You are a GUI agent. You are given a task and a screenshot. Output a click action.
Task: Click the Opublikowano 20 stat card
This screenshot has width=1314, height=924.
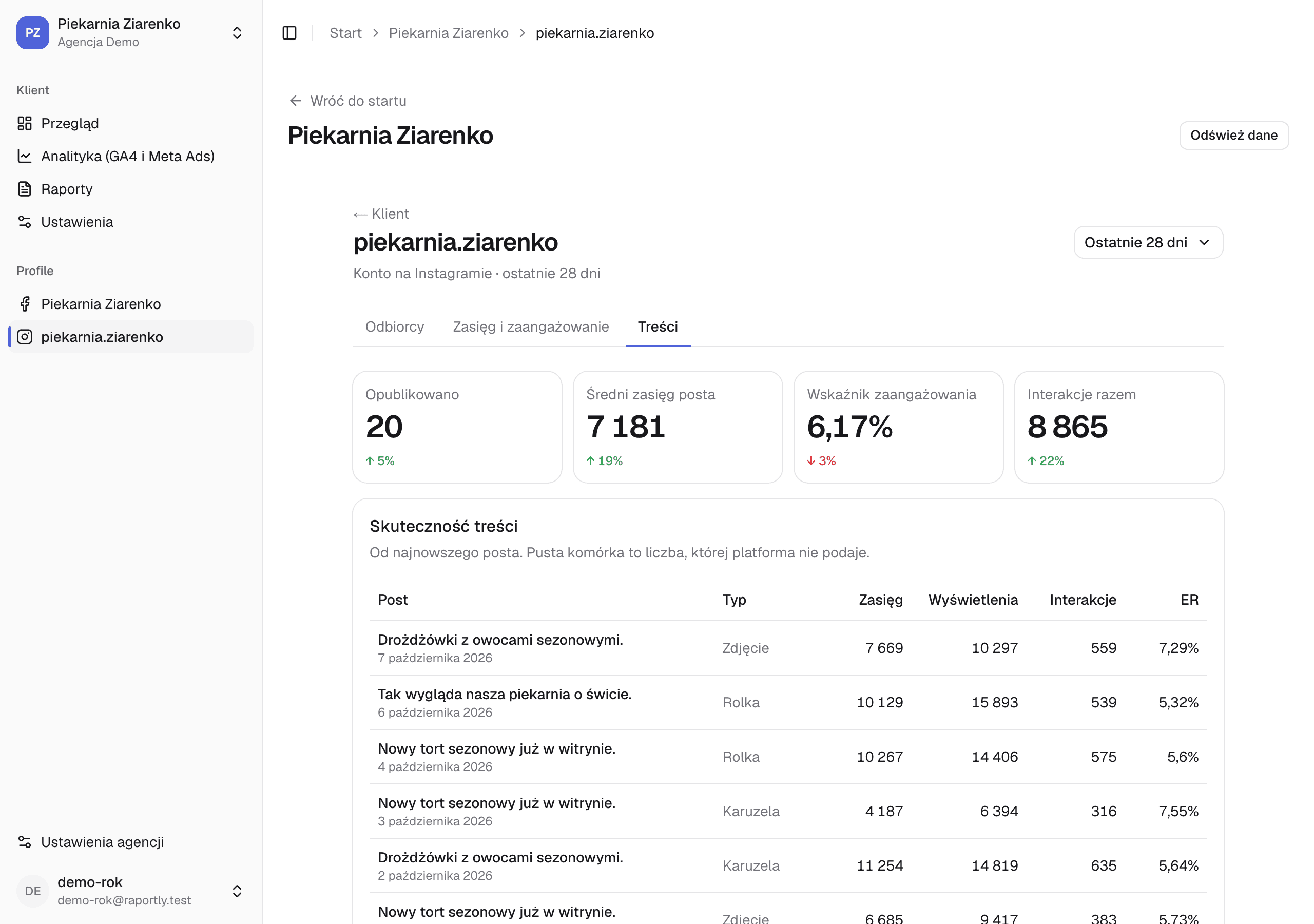(x=457, y=427)
